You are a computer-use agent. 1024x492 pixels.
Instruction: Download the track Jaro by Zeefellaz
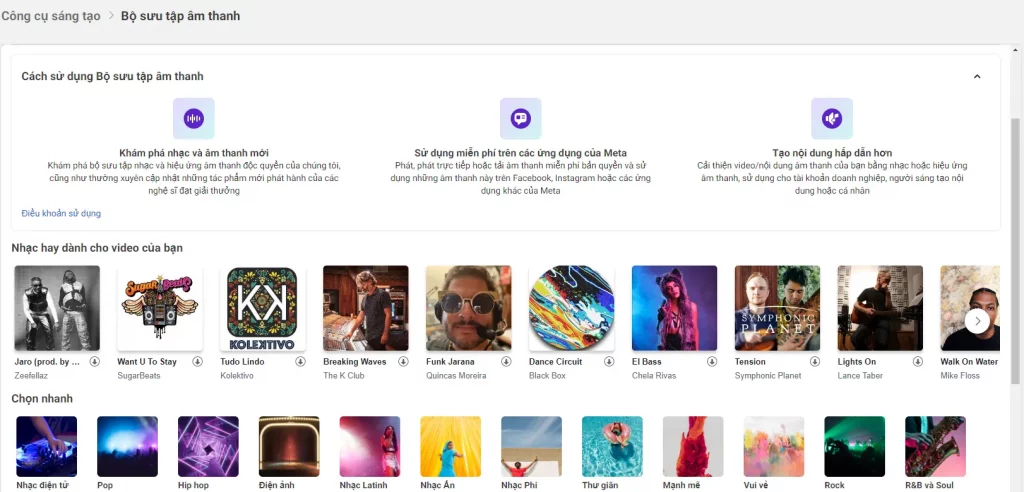[x=95, y=361]
